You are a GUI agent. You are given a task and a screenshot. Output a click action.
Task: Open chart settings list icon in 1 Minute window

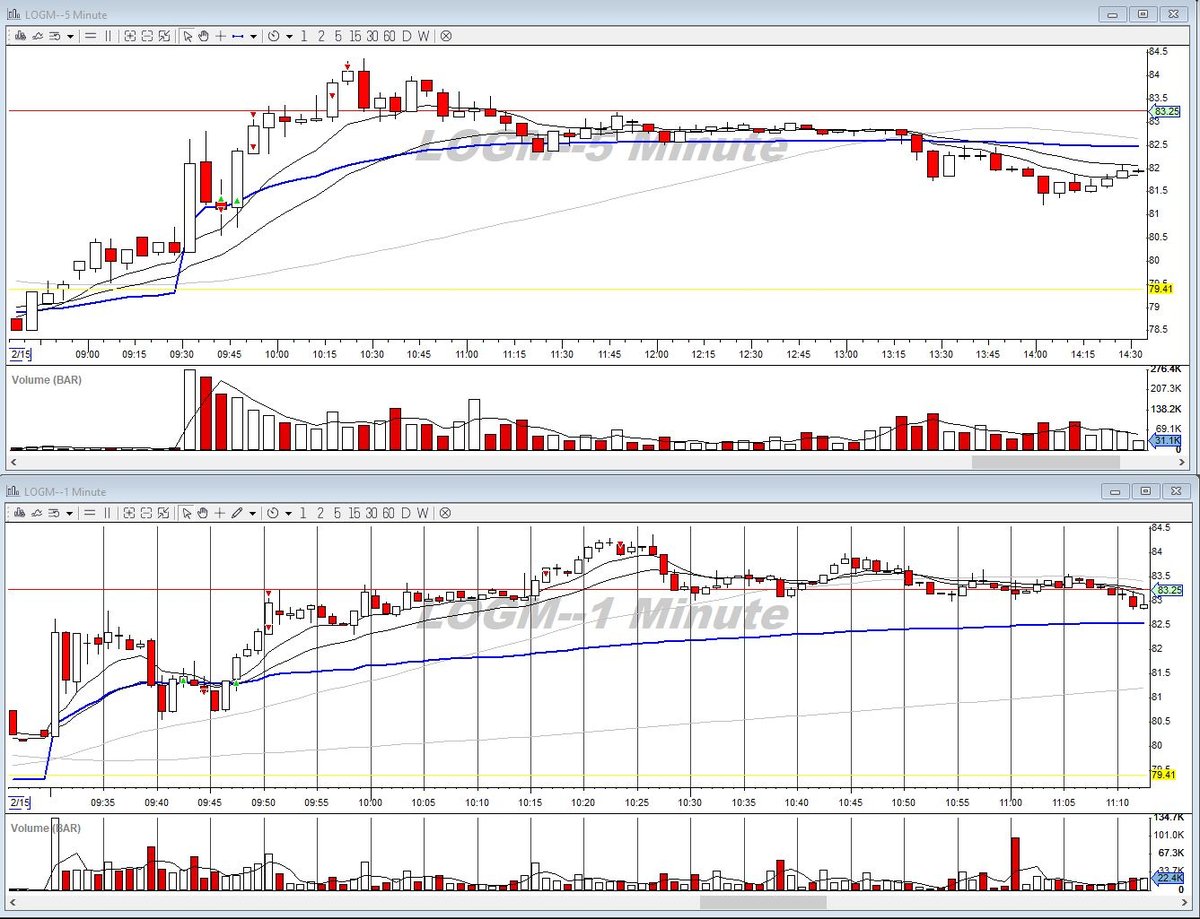click(x=54, y=512)
